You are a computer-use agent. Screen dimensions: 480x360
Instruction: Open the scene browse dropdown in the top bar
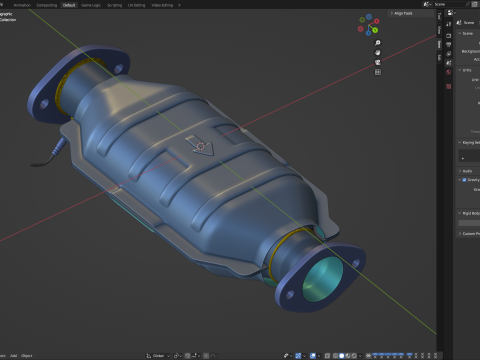pyautogui.click(x=427, y=4)
